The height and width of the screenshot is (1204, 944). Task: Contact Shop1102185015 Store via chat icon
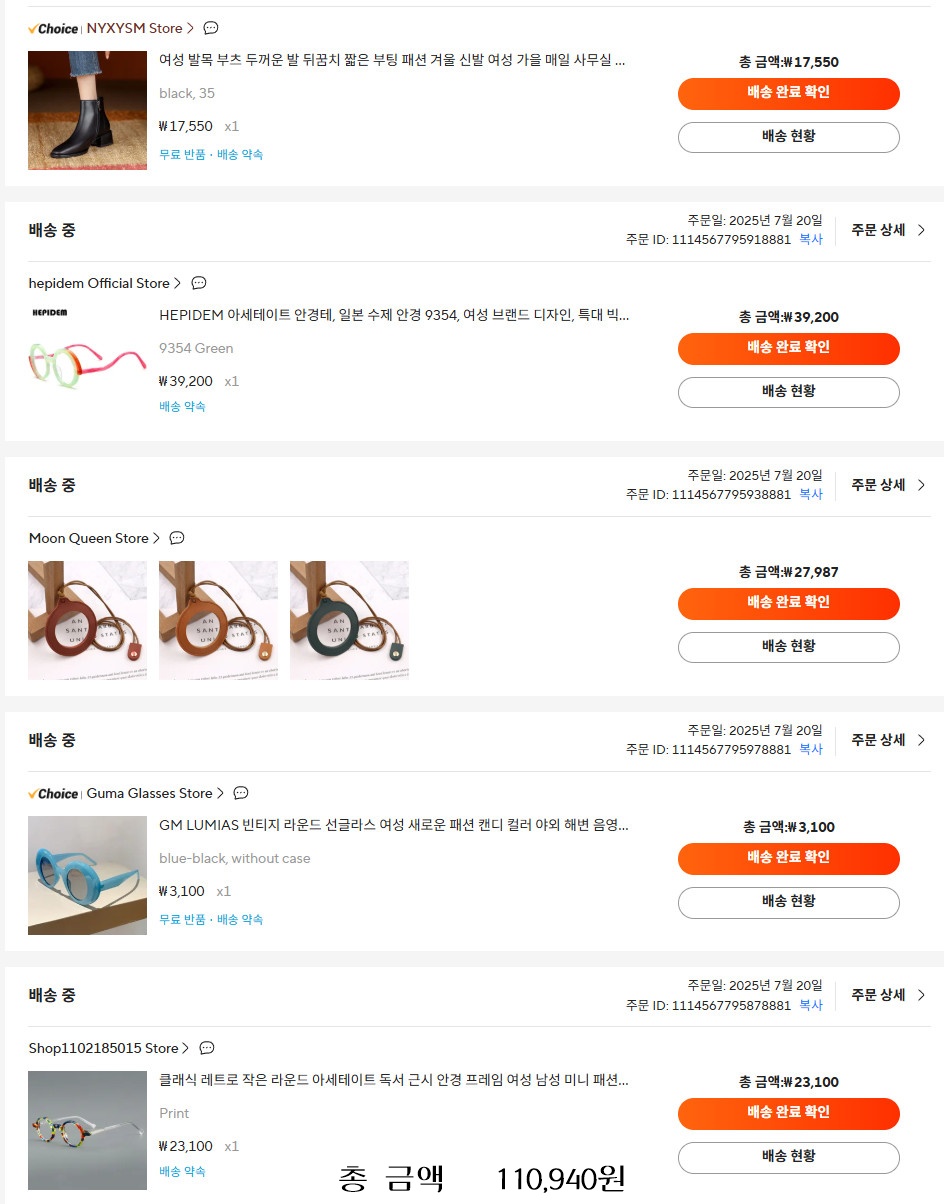pyautogui.click(x=207, y=1048)
